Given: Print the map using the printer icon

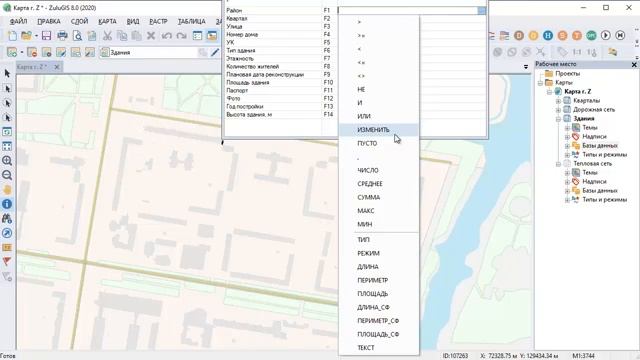Looking at the screenshot, I should pyautogui.click(x=62, y=36).
